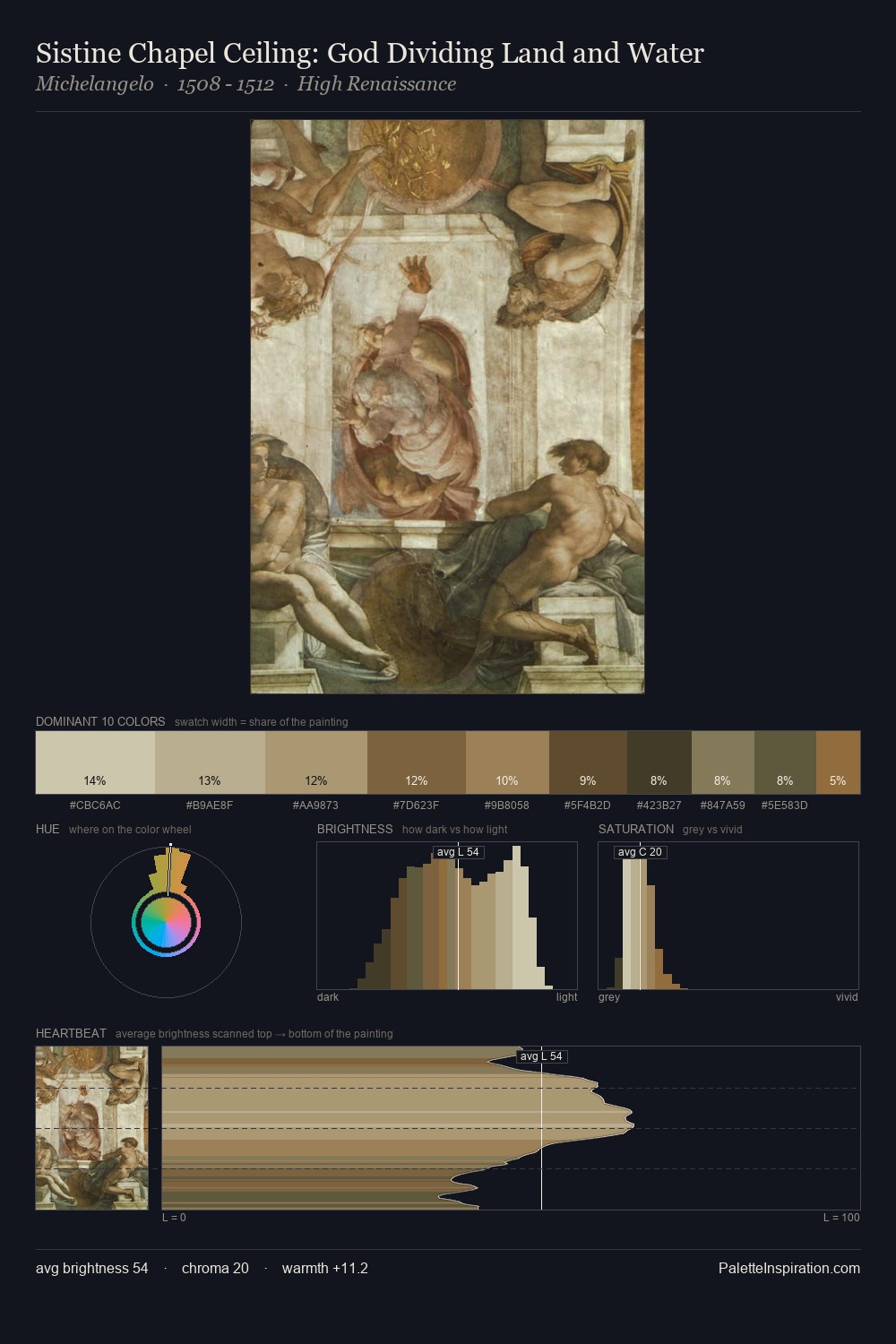Choose the 9% dark brown swatch

pos(588,762)
